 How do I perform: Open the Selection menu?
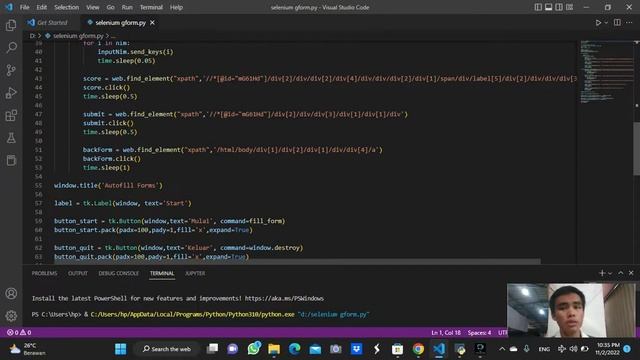tap(67, 7)
